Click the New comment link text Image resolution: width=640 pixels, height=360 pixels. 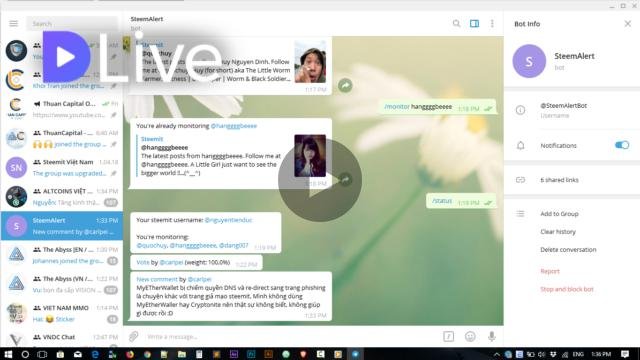tap(157, 280)
